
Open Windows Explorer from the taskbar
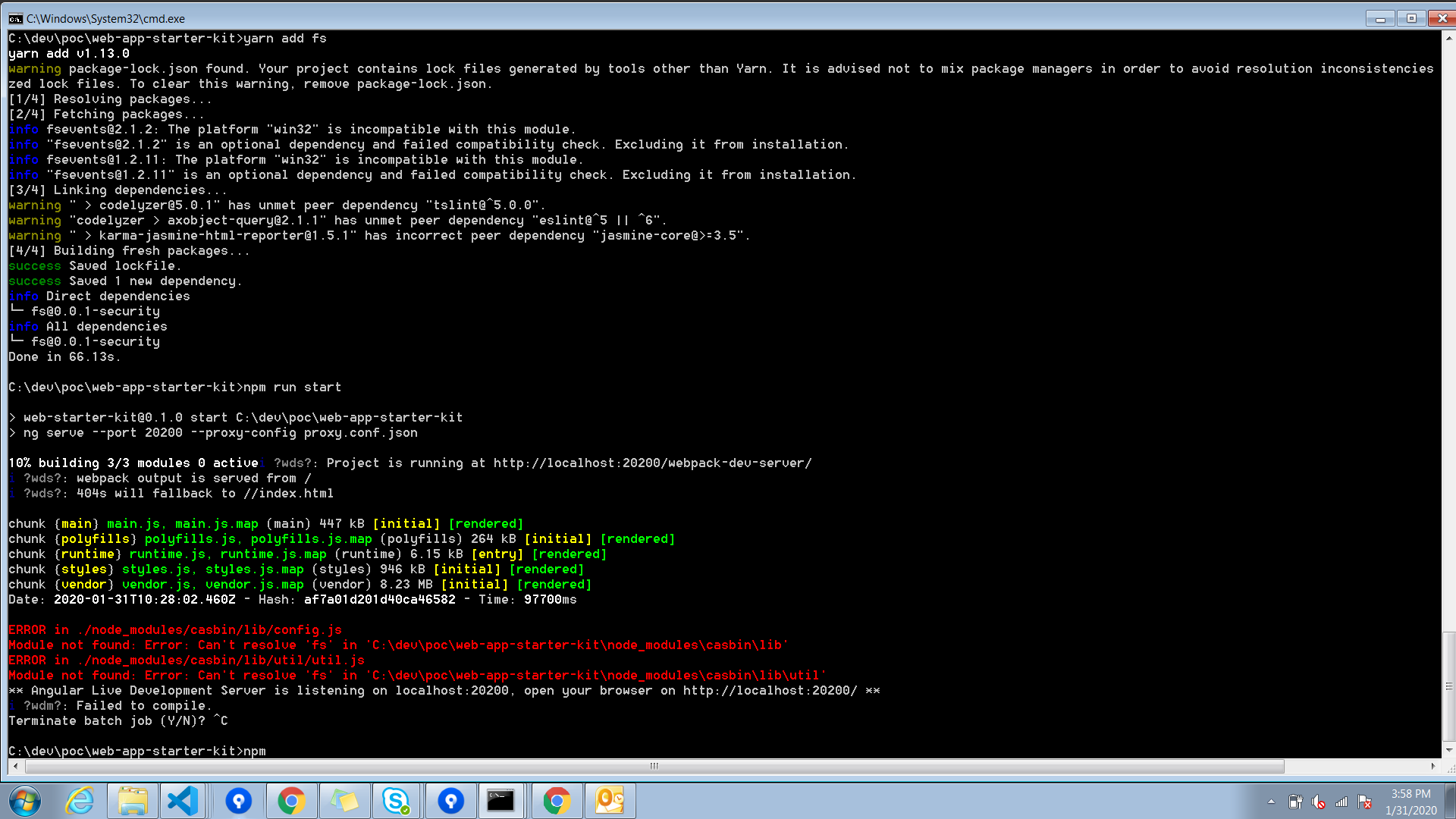point(133,801)
